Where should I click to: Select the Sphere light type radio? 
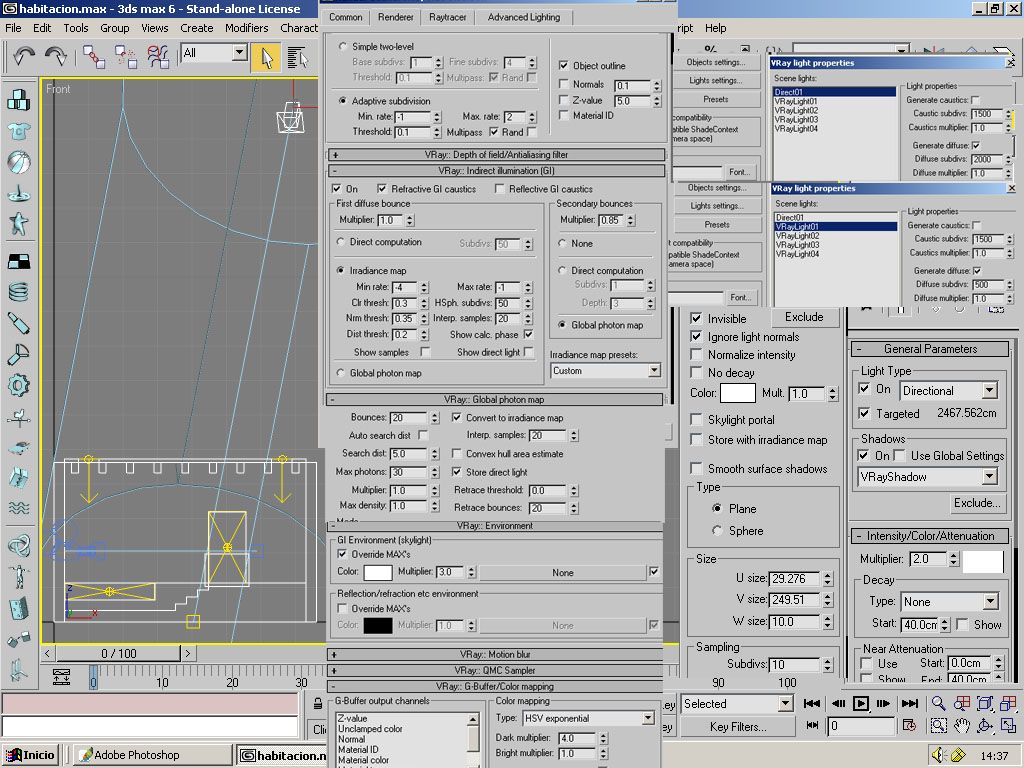click(717, 531)
